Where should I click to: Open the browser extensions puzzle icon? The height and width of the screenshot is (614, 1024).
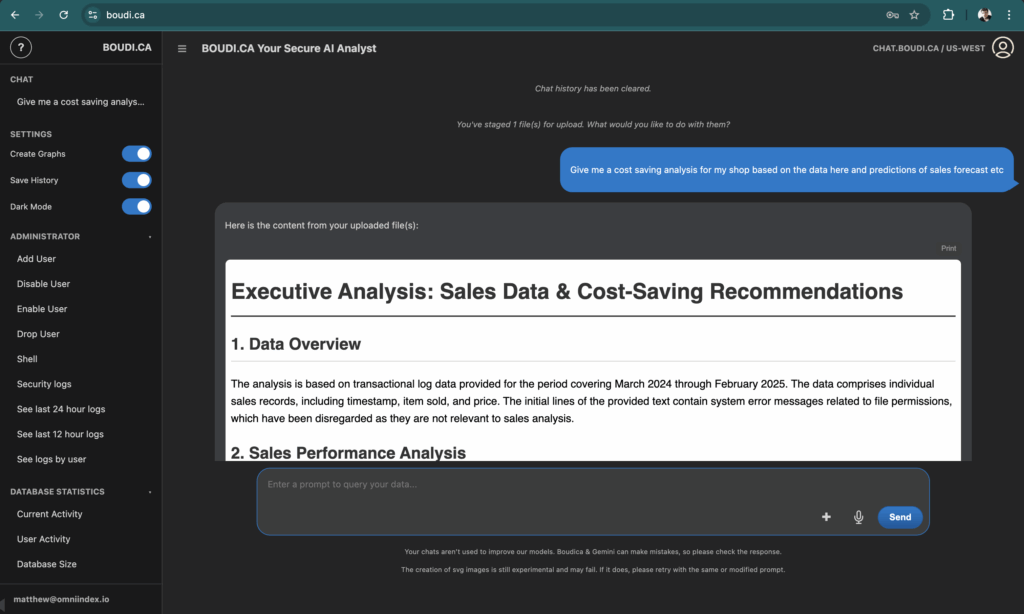click(949, 15)
